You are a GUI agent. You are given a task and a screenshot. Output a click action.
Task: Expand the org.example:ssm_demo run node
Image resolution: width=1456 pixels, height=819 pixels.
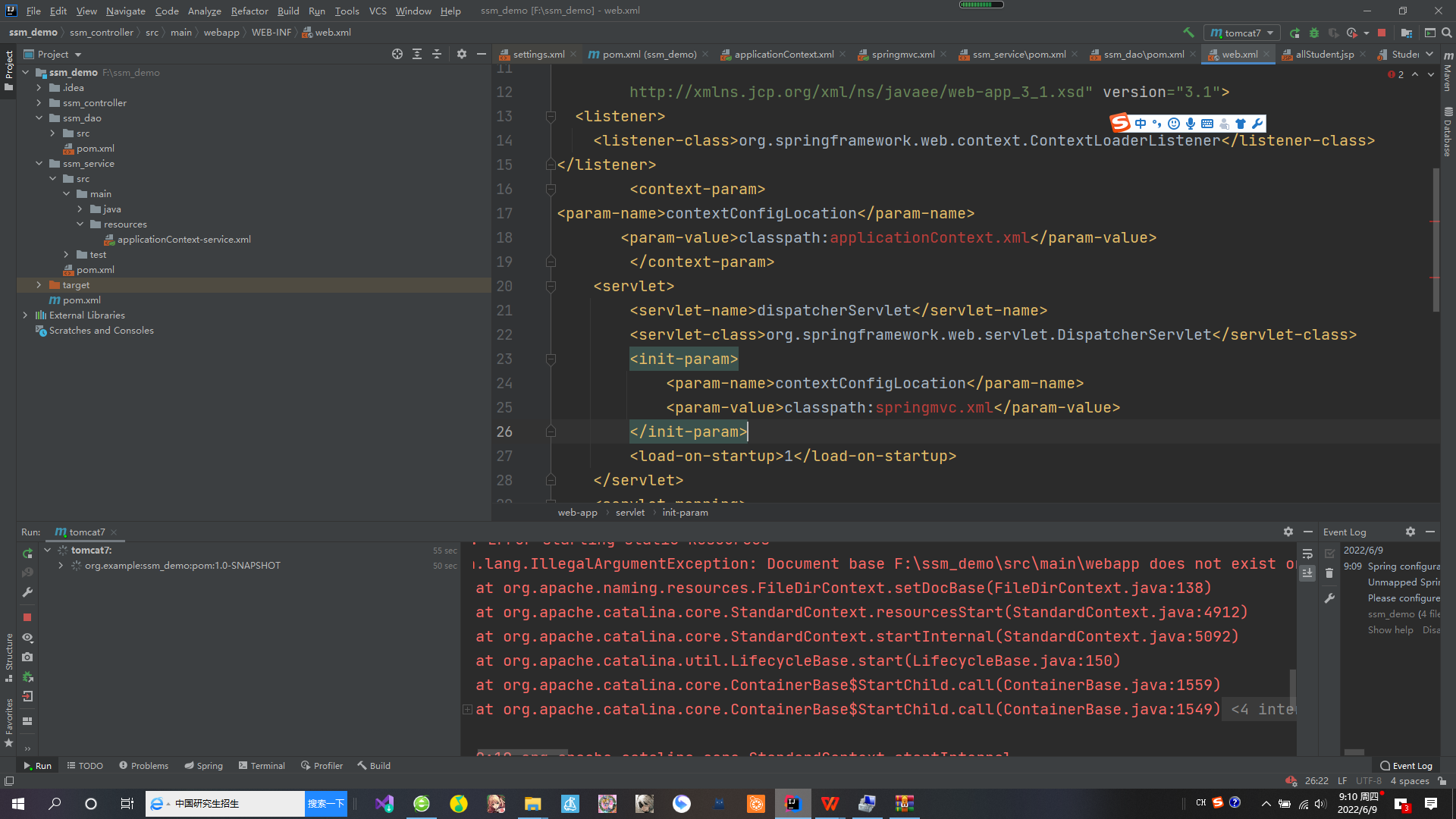[61, 566]
